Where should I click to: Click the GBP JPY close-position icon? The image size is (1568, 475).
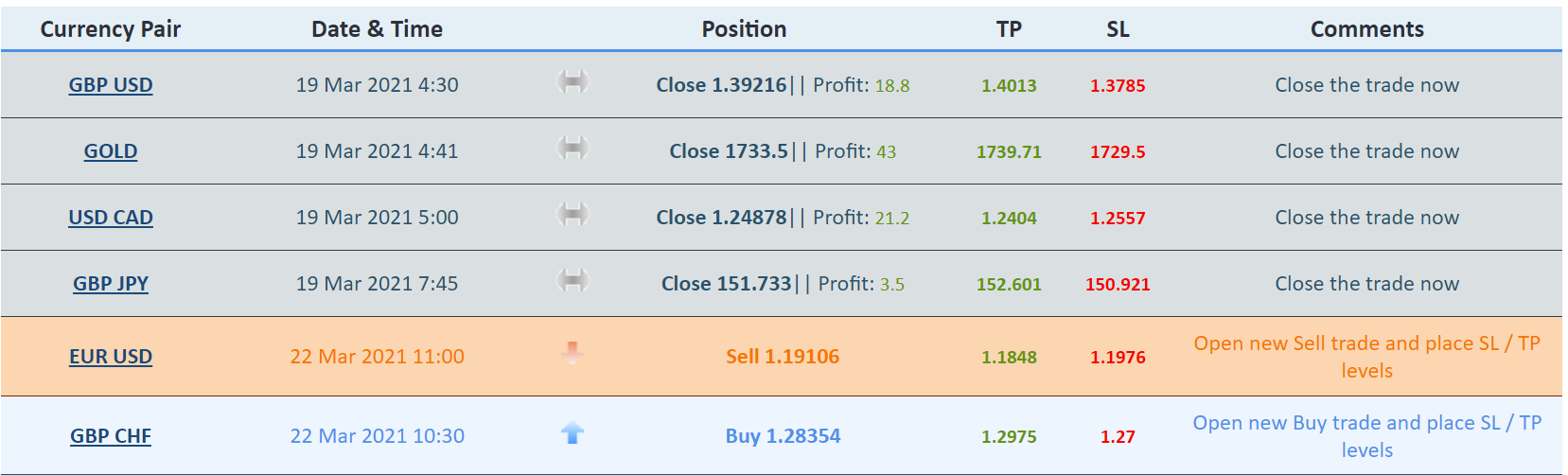click(573, 281)
